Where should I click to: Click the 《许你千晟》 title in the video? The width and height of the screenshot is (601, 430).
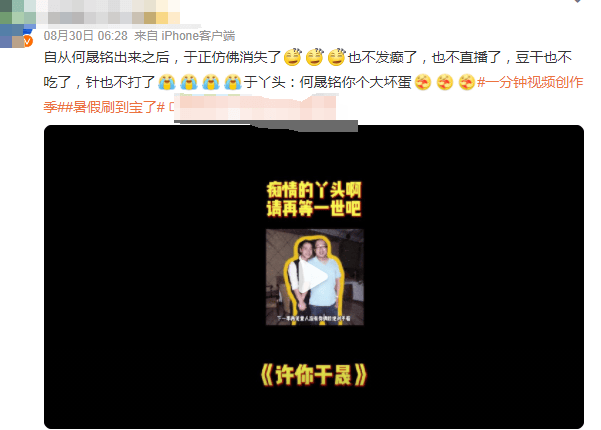pyautogui.click(x=314, y=375)
